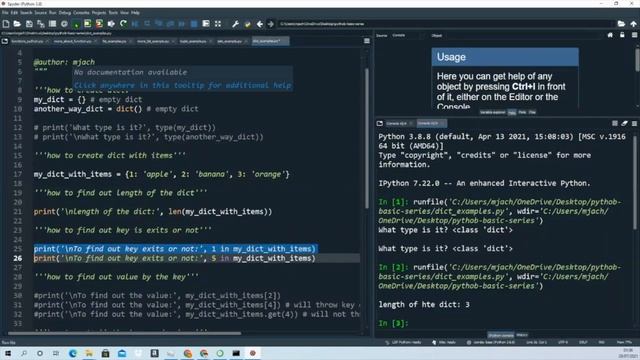Run current cell from the toolbar
Image resolution: width=640 pixels, height=360 pixels.
click(x=87, y=24)
